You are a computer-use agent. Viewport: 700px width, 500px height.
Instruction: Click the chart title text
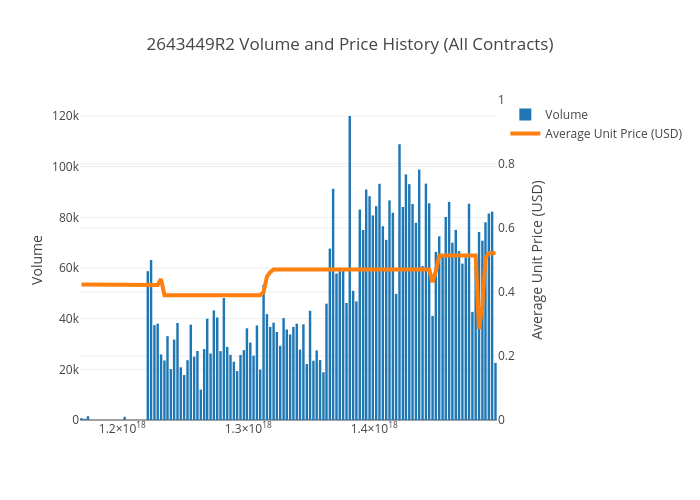pyautogui.click(x=350, y=44)
